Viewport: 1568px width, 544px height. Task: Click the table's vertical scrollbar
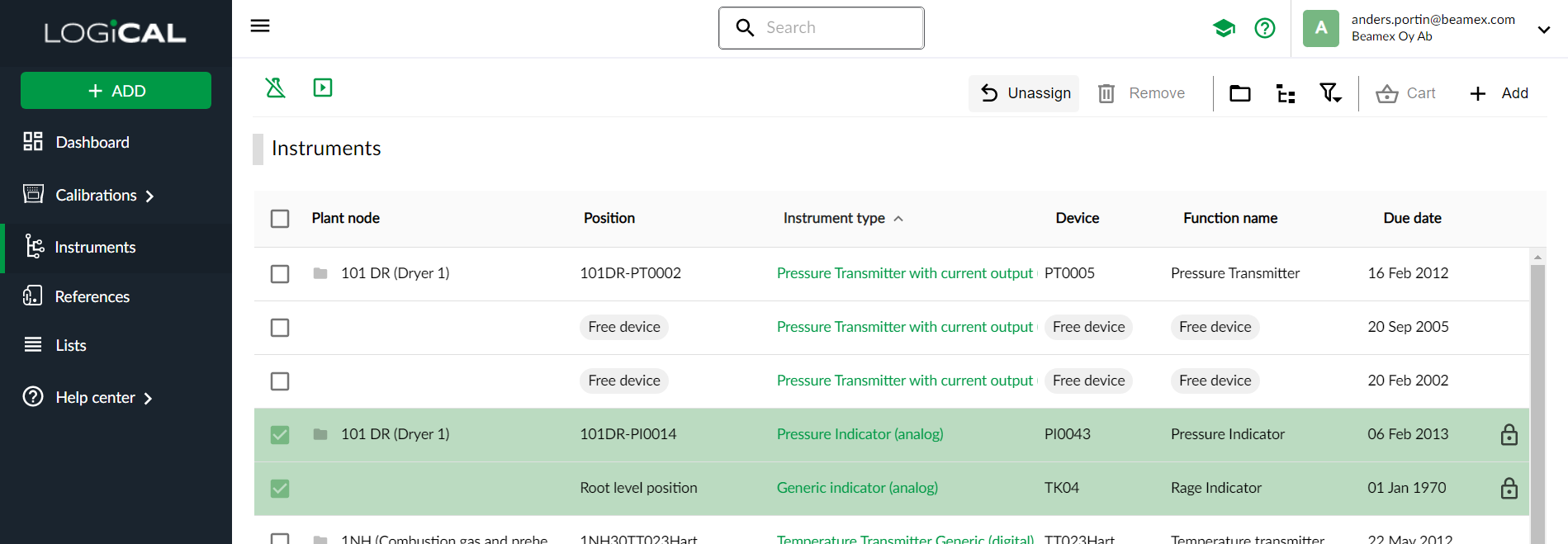(1537, 396)
